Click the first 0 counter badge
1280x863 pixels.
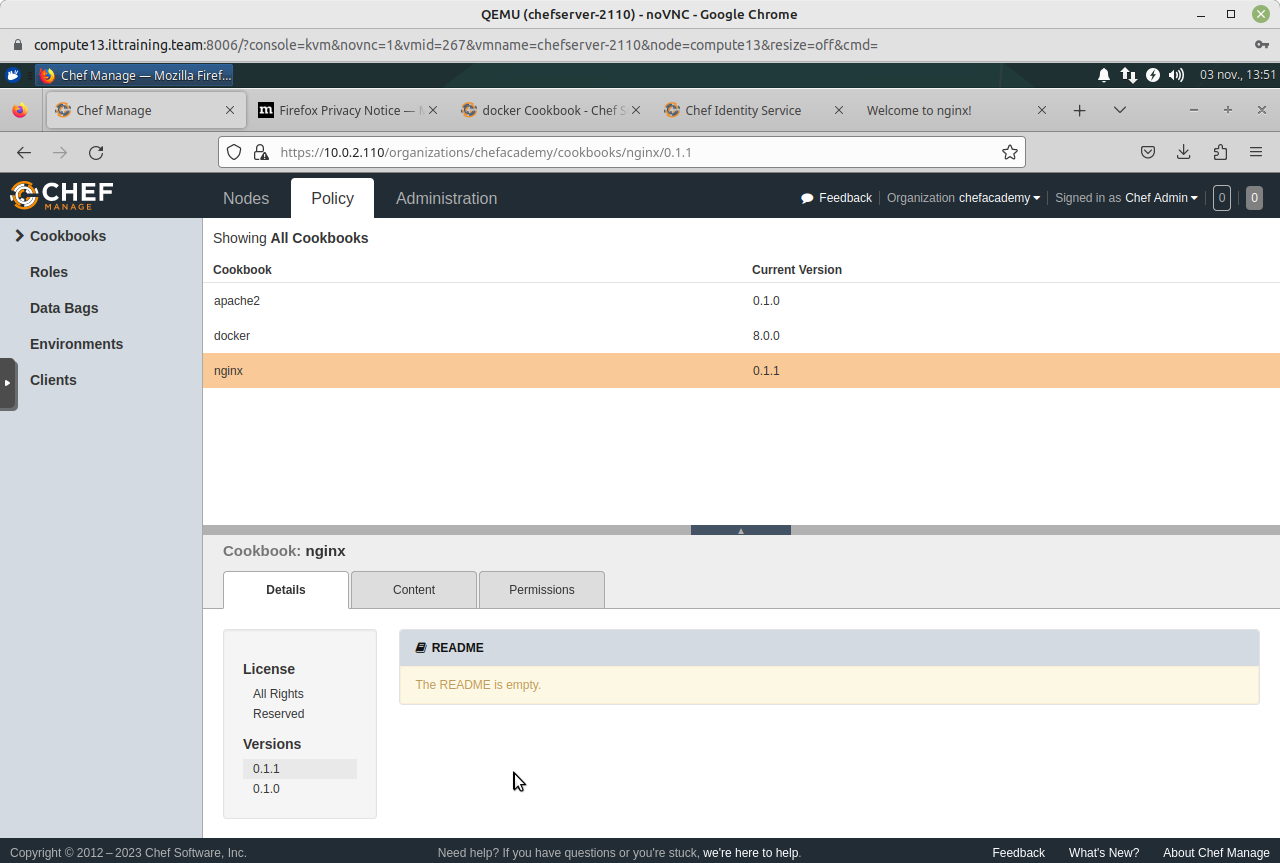coord(1221,198)
